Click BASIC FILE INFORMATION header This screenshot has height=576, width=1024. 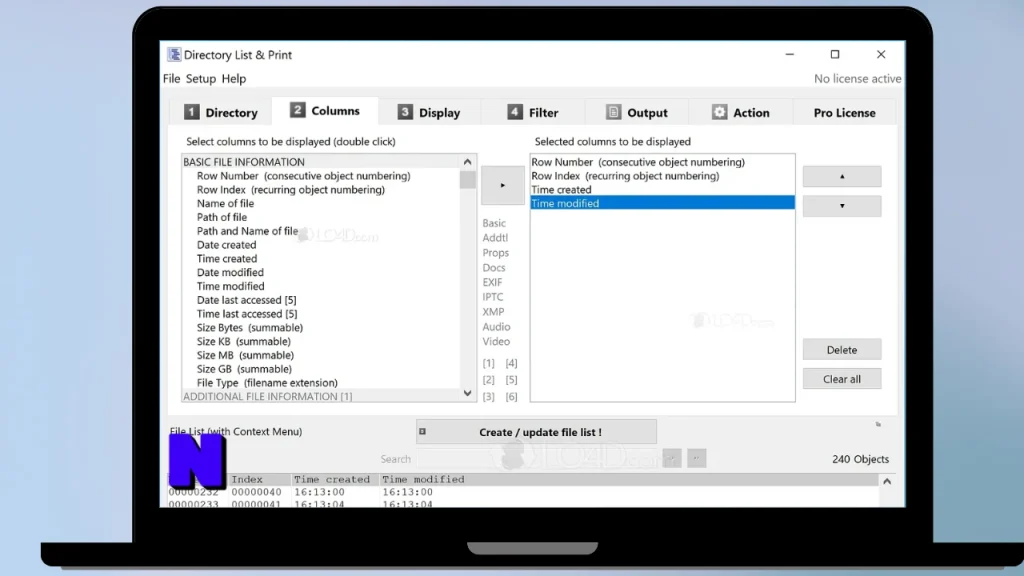tap(244, 162)
